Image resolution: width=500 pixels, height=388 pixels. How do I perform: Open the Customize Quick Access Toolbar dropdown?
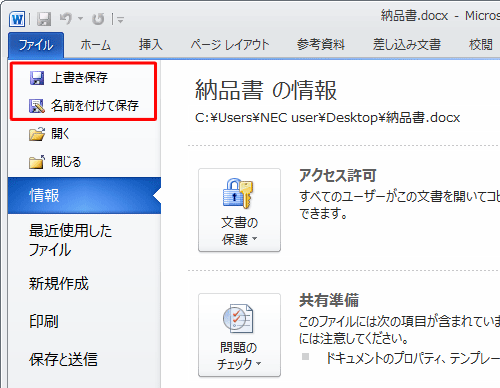click(x=120, y=20)
